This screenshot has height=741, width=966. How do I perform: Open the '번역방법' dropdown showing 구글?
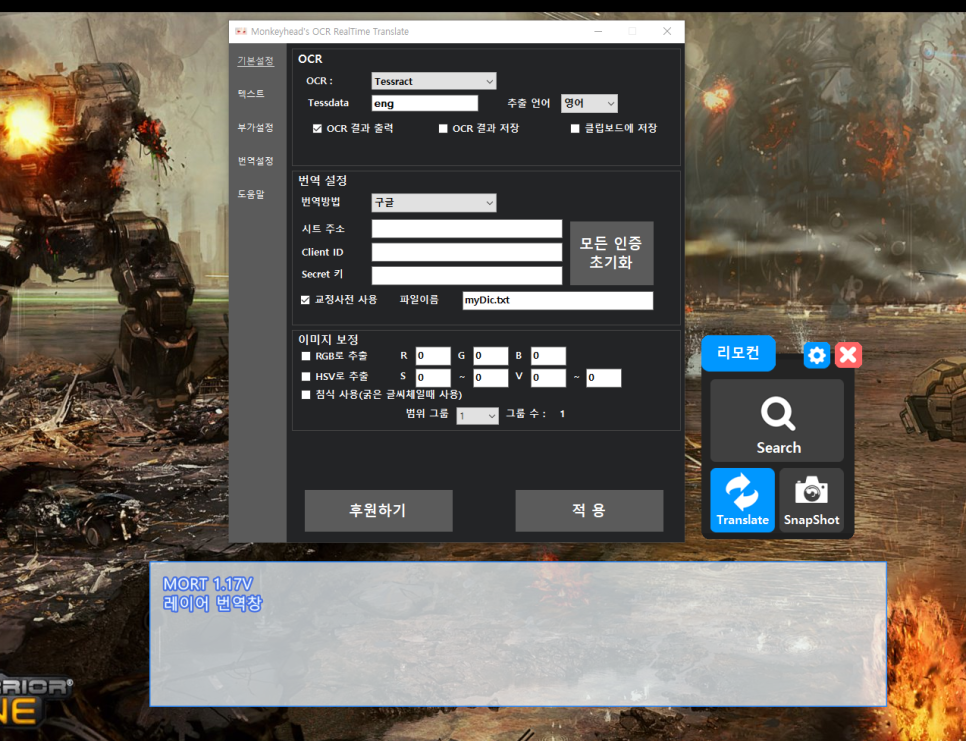coord(434,203)
